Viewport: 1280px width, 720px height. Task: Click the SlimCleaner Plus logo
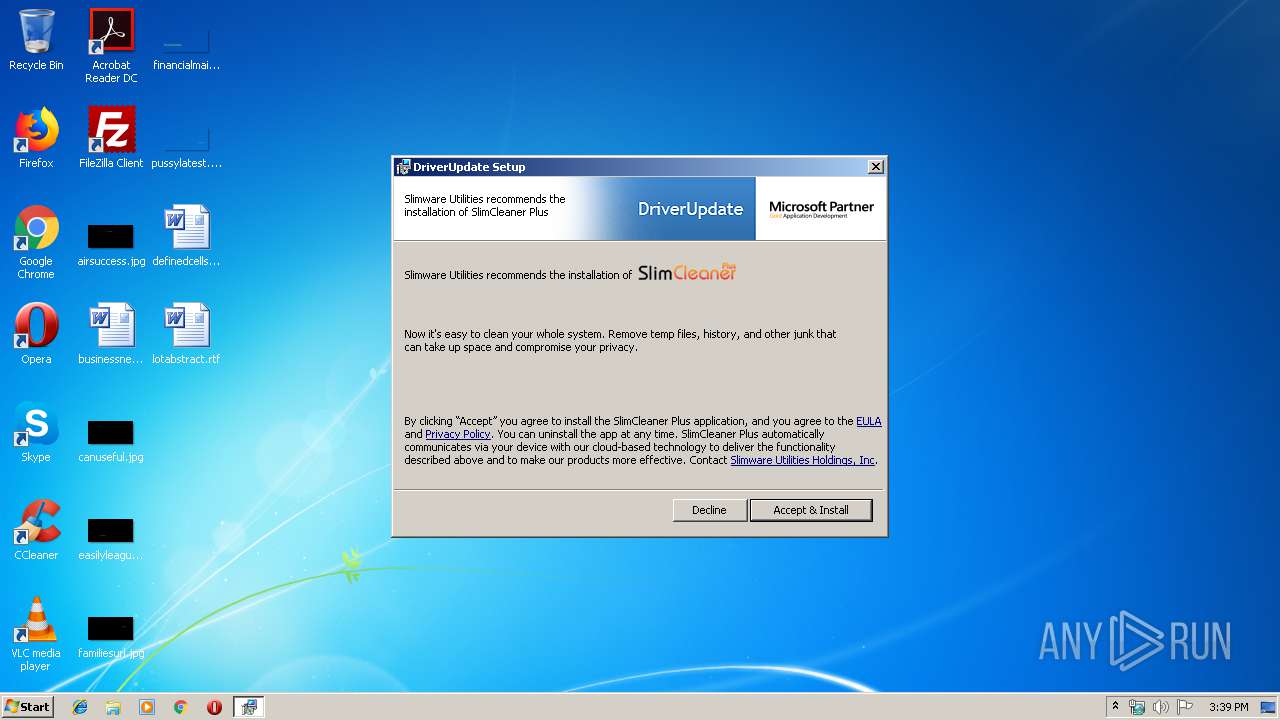tap(687, 272)
